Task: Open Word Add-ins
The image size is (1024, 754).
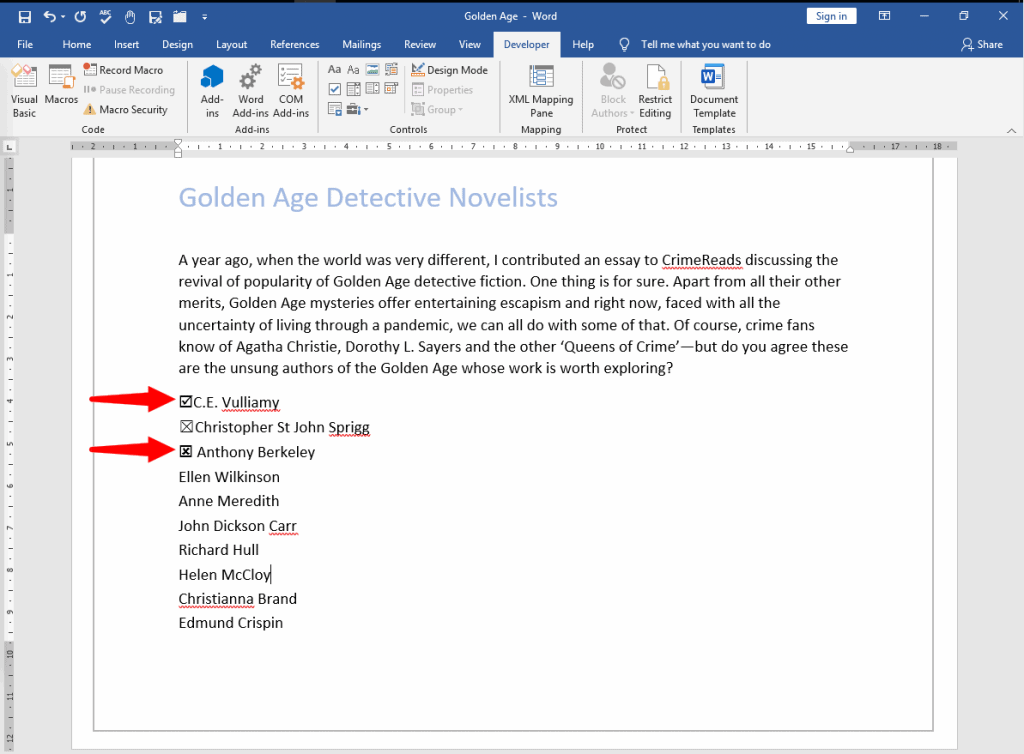Action: point(251,91)
